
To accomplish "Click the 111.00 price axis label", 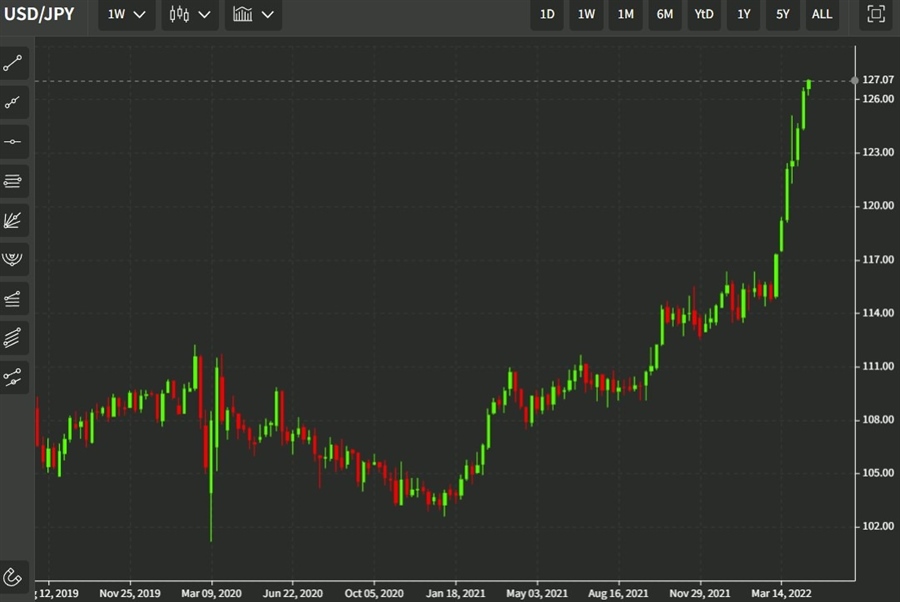I will point(878,366).
